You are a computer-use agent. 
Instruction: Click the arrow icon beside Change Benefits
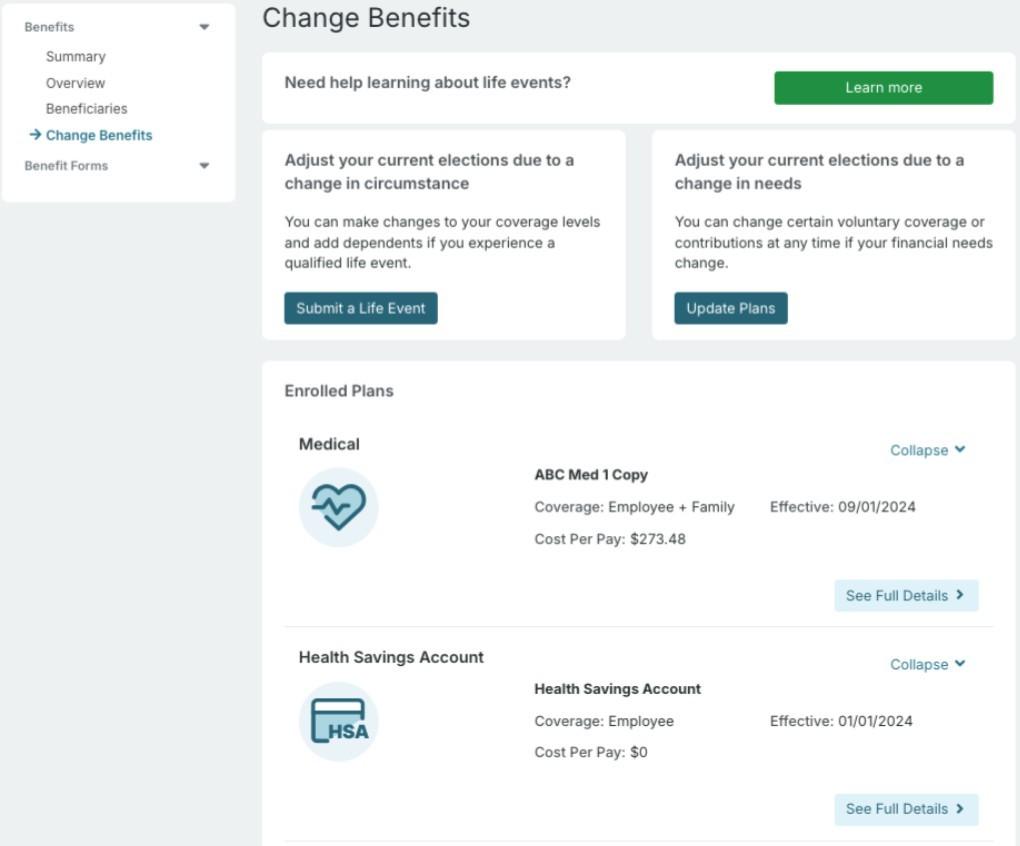click(x=35, y=135)
